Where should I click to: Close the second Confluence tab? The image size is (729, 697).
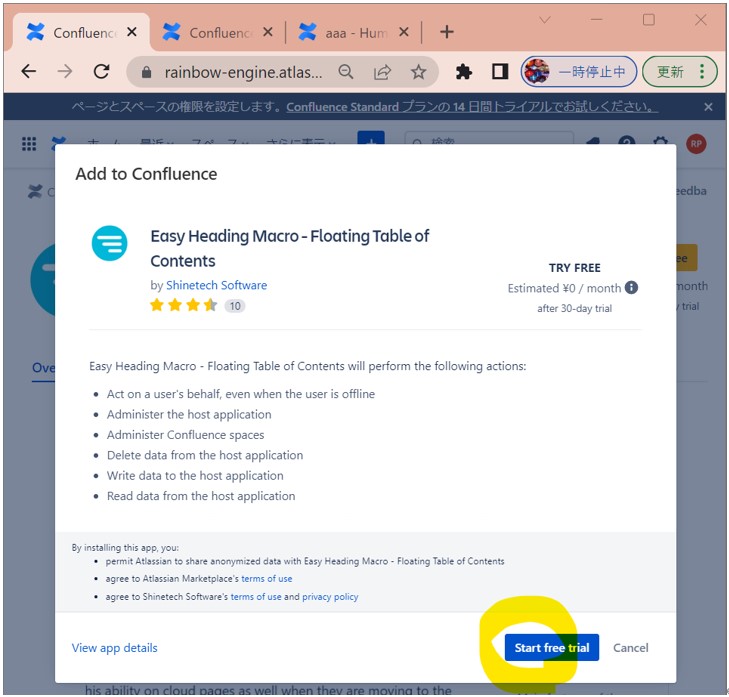[268, 32]
